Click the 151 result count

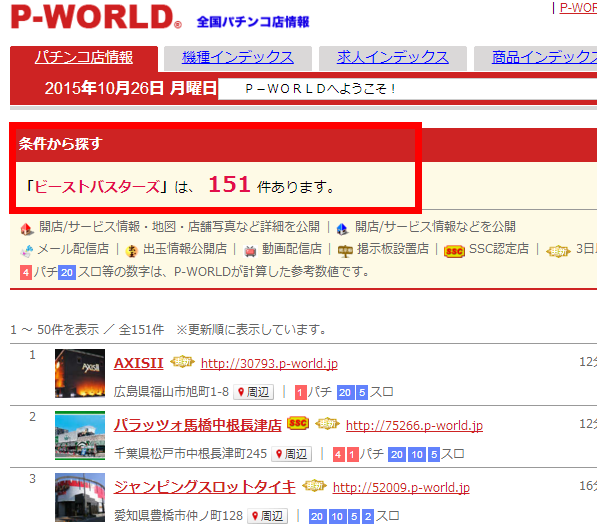(x=229, y=184)
